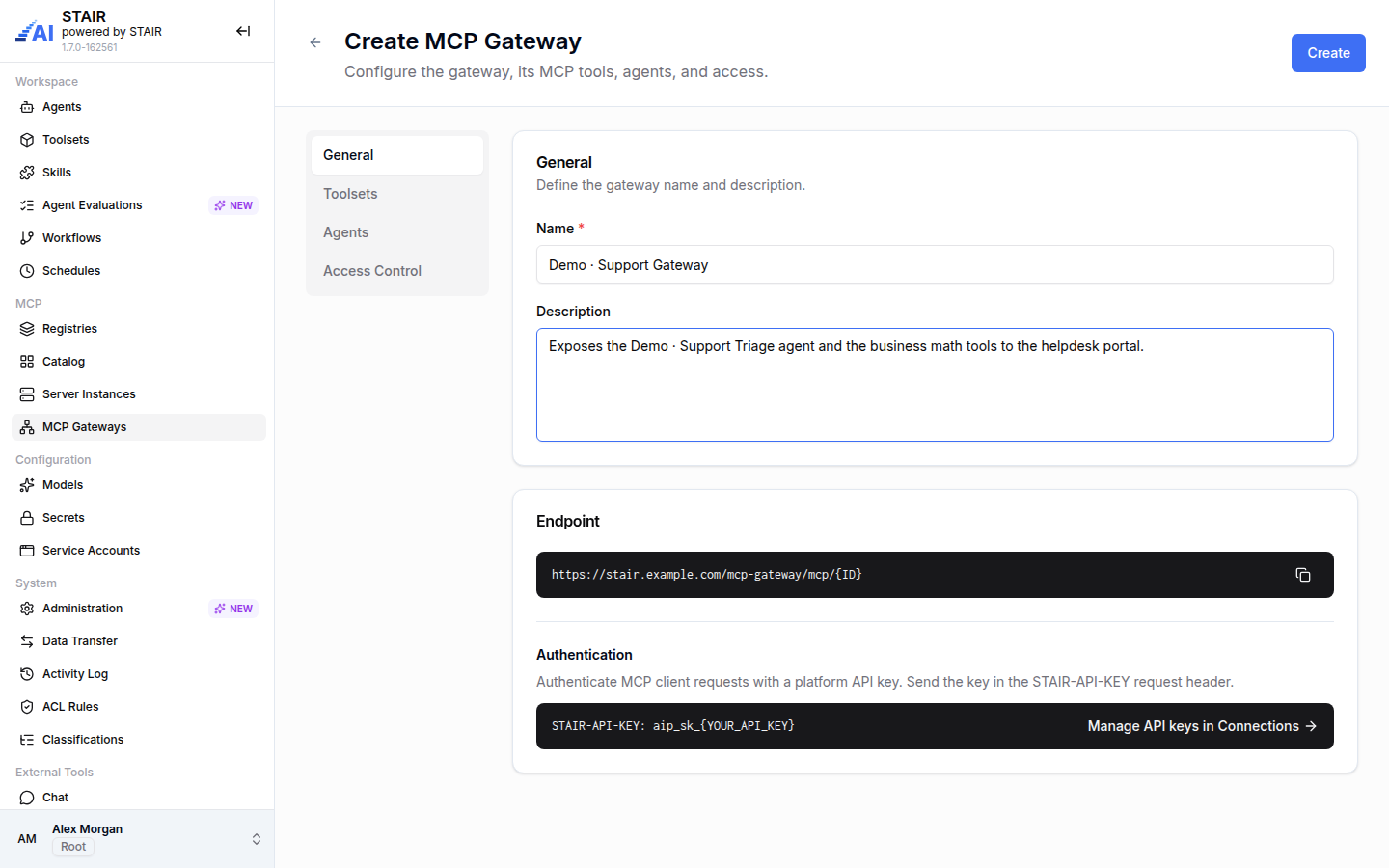Open Classifications in the sidebar
1389x868 pixels.
[x=139, y=740]
